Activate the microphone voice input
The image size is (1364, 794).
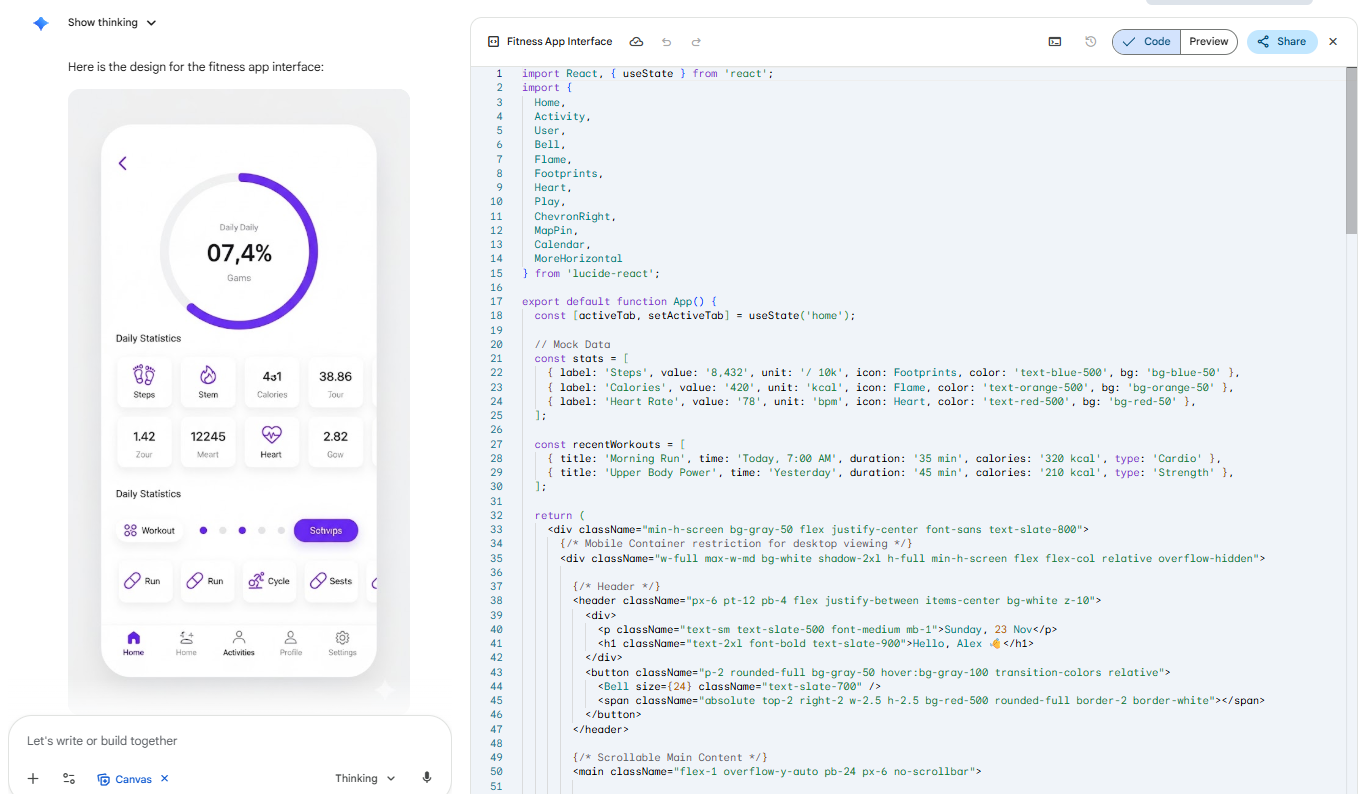click(427, 778)
